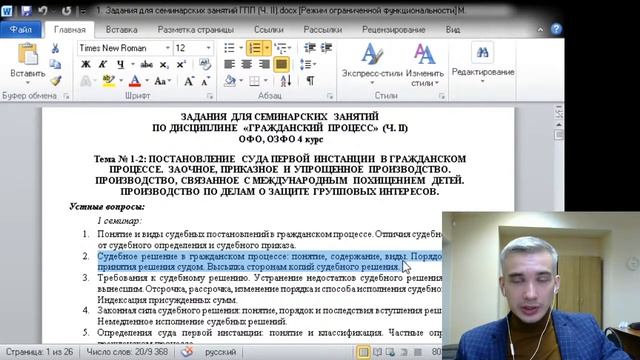Click the Clear Formatting icon
The height and width of the screenshot is (360, 640).
coord(205,64)
